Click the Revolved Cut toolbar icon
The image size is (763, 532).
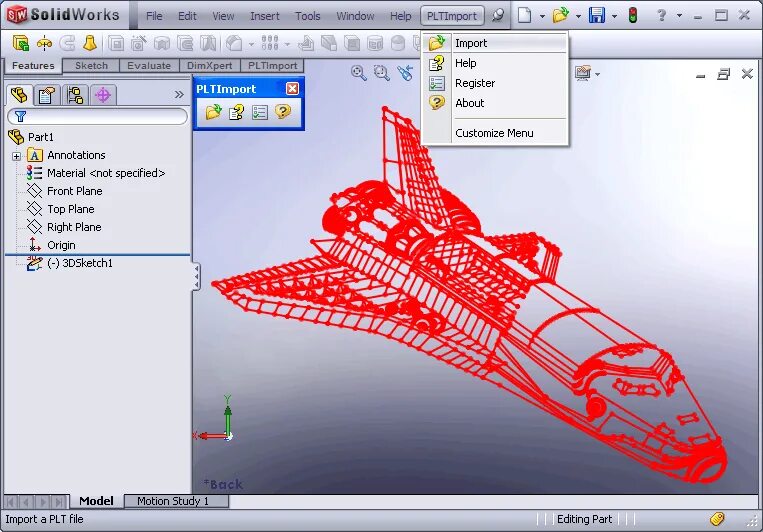[x=162, y=44]
